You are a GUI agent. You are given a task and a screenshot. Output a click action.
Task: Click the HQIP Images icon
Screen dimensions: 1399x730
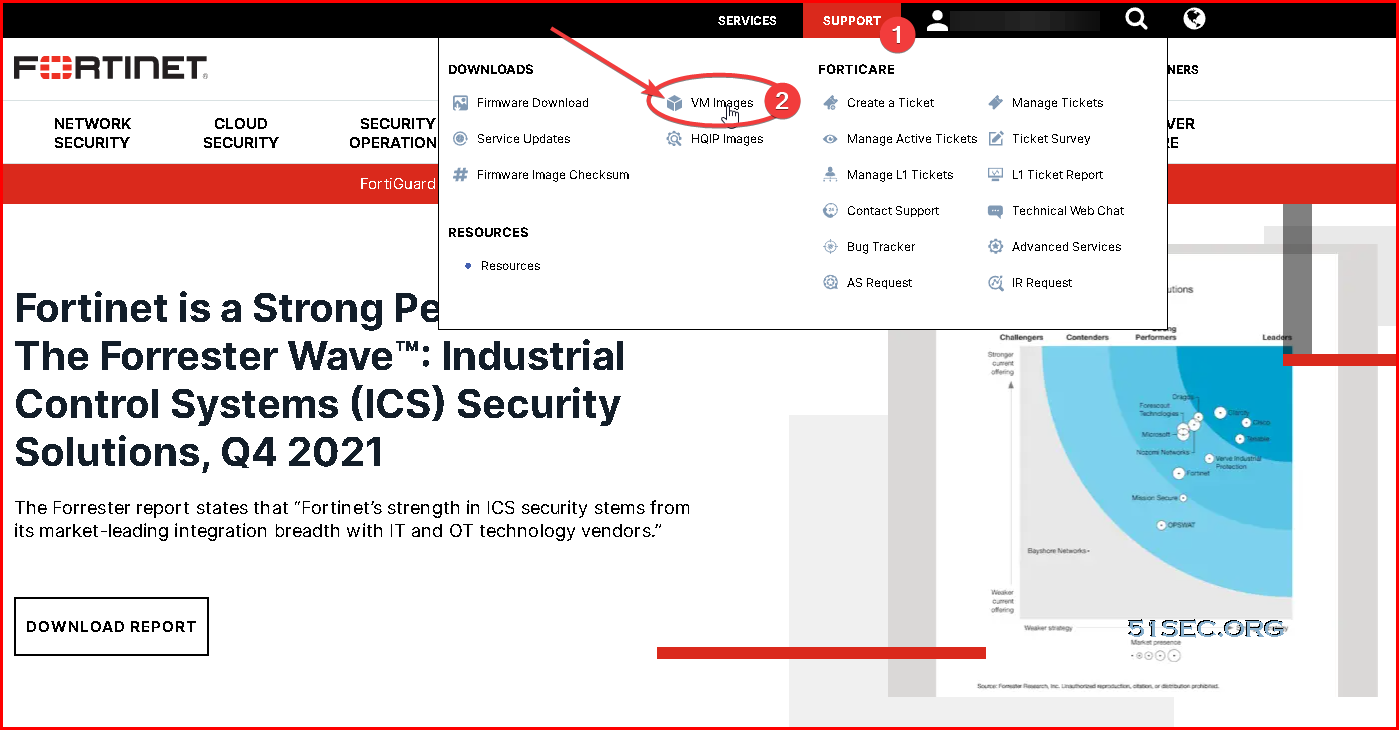coord(674,139)
